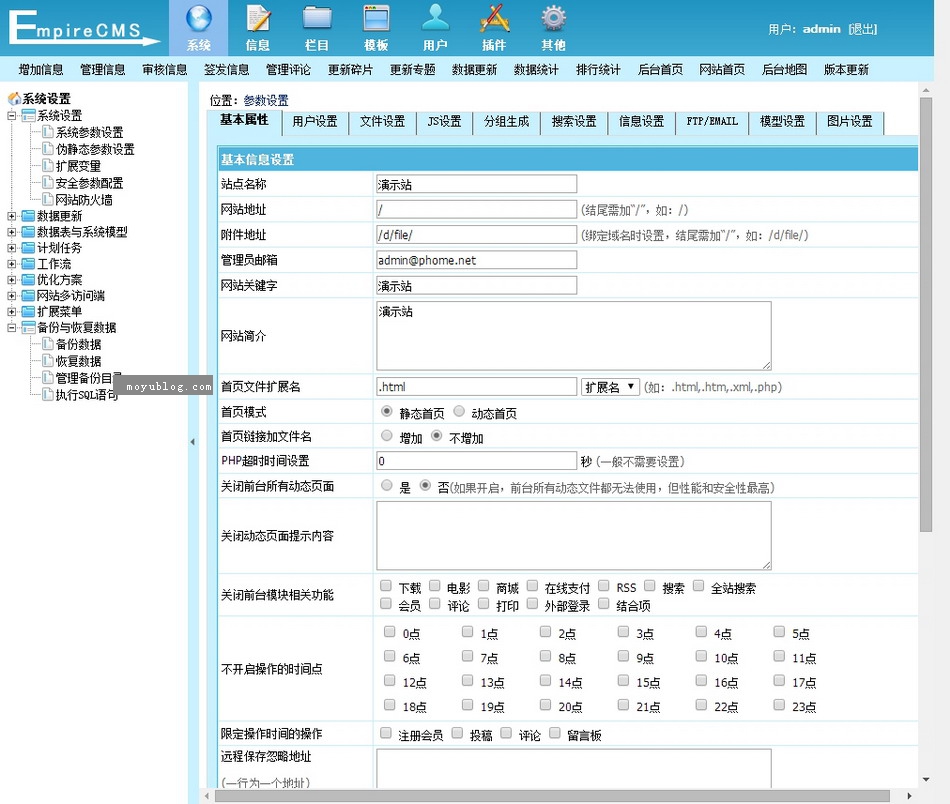Switch to the 搜索设置 tab
Screen dimensions: 950x804
574,122
